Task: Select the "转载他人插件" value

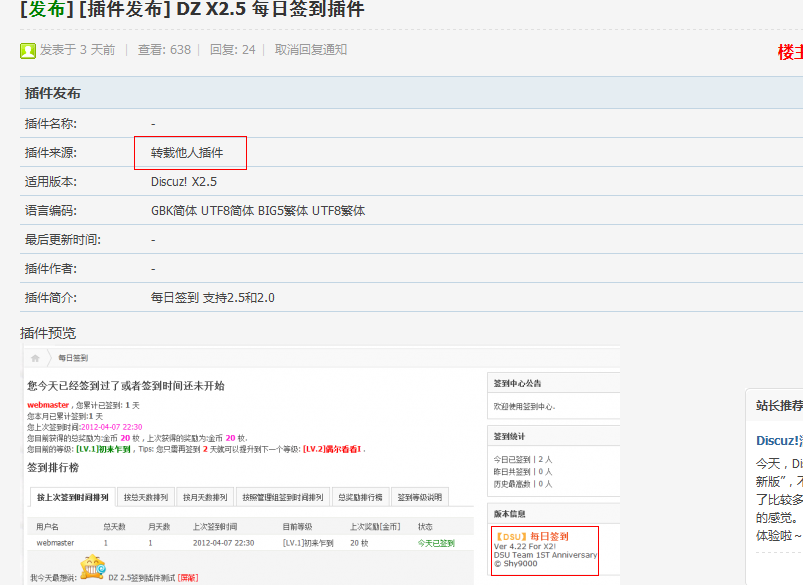Action: [x=187, y=153]
